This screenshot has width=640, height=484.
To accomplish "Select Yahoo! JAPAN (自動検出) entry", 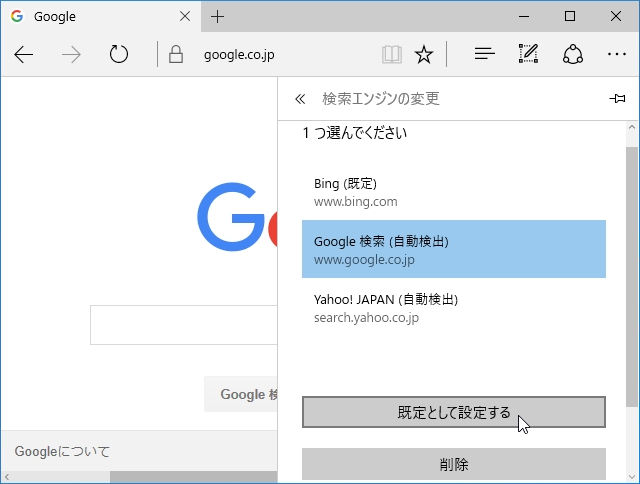I will (454, 307).
